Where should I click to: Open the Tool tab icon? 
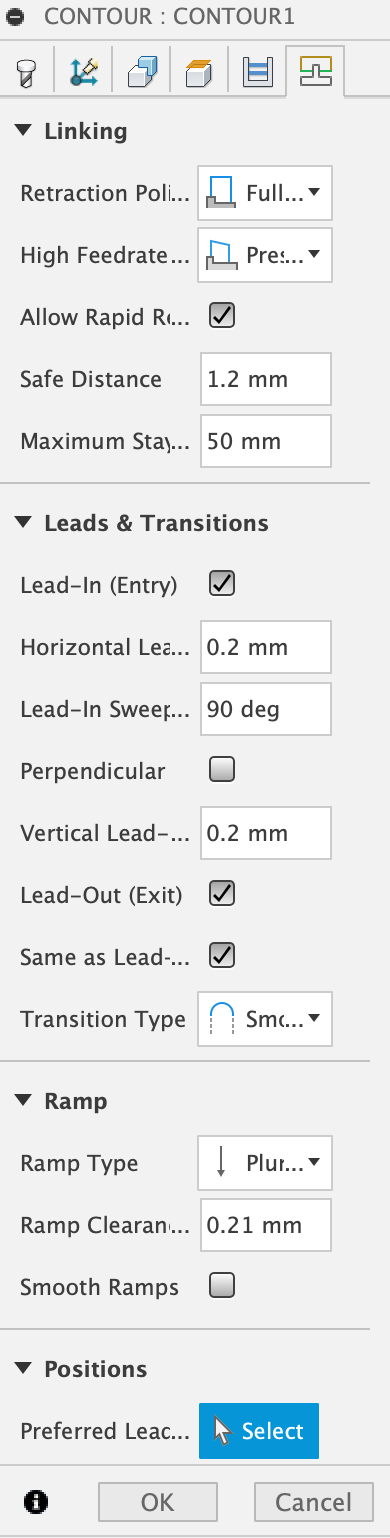29,71
